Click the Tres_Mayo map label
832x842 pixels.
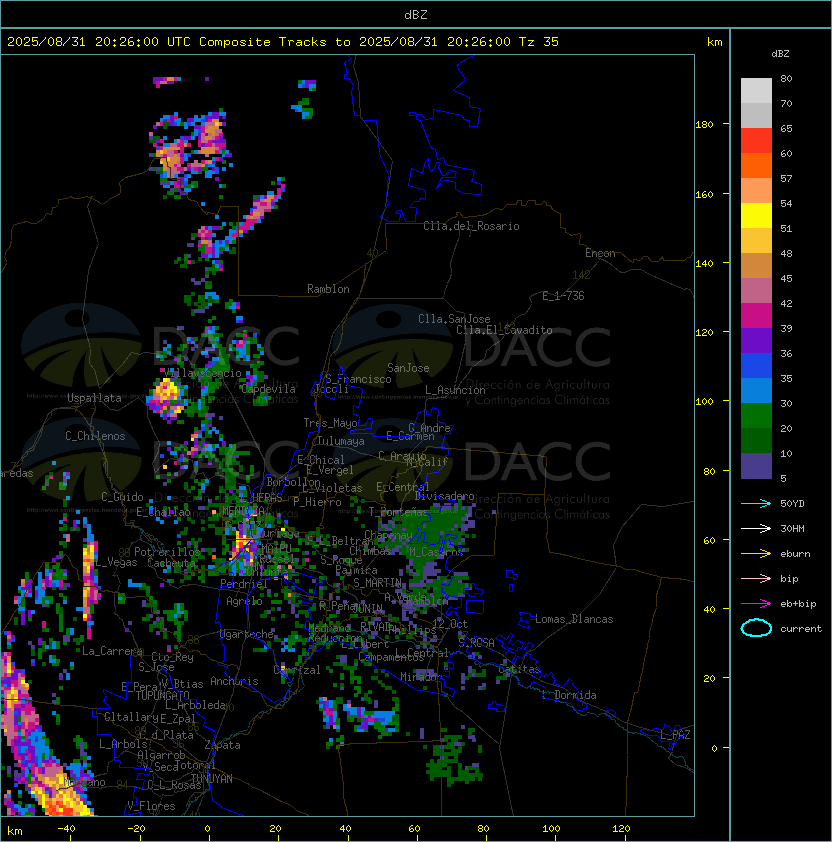[330, 423]
